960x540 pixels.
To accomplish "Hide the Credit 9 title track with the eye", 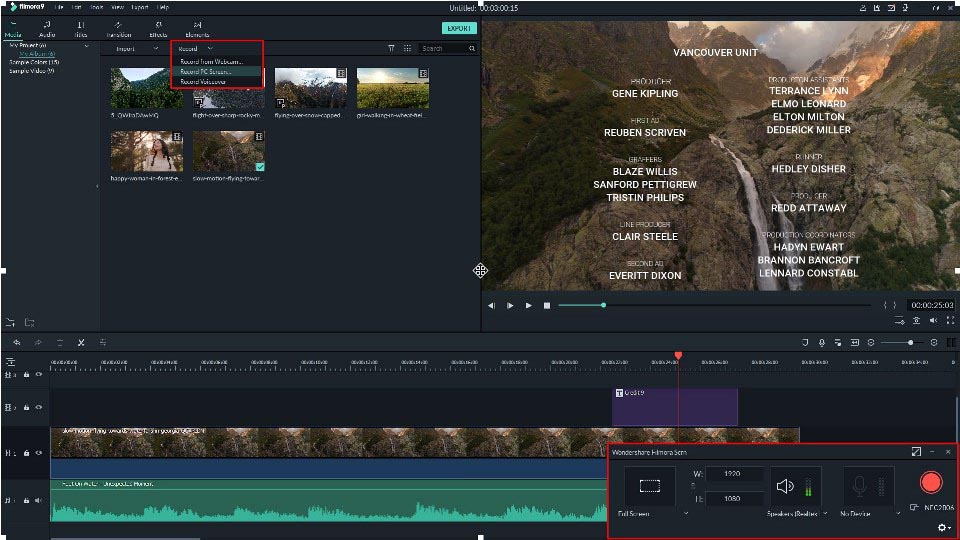I will tap(39, 407).
